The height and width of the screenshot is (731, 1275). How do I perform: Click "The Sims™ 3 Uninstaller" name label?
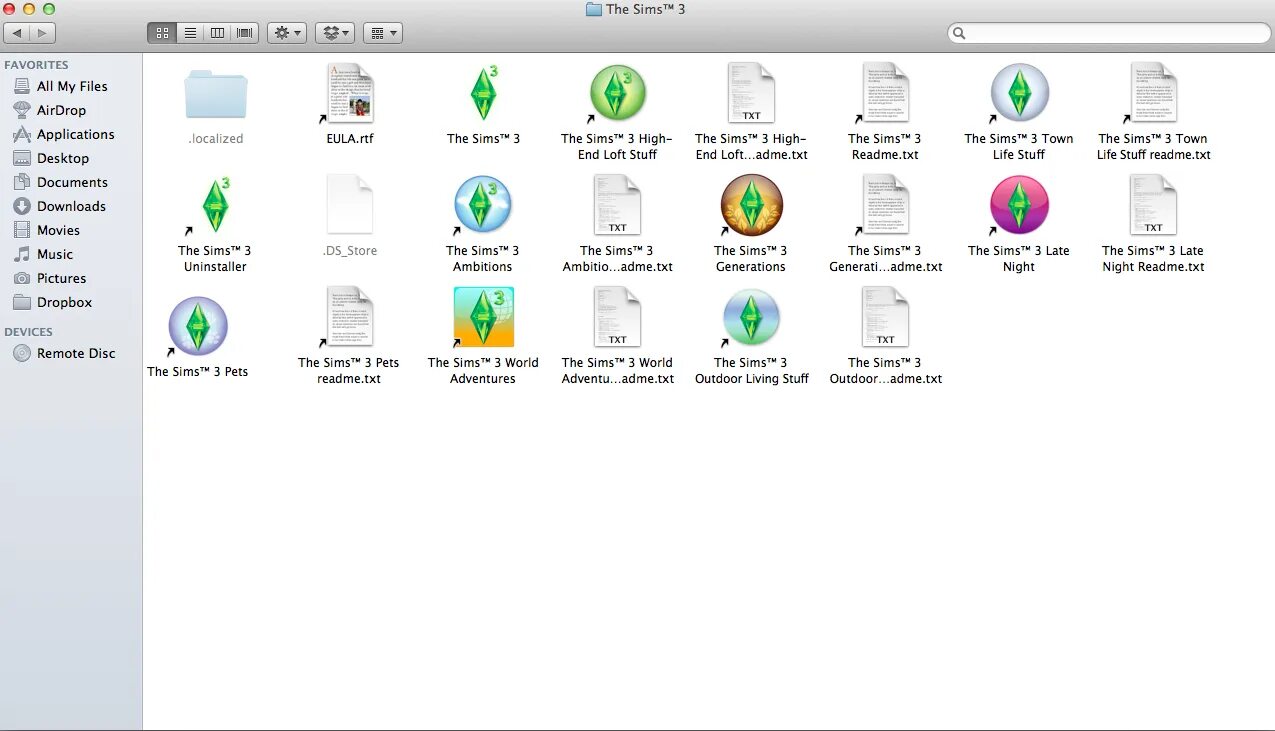tap(215, 259)
